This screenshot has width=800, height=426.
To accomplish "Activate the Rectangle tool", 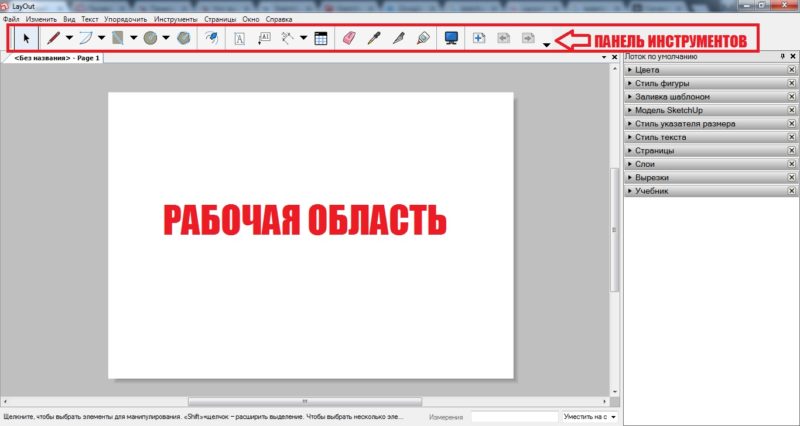I will tap(118, 39).
